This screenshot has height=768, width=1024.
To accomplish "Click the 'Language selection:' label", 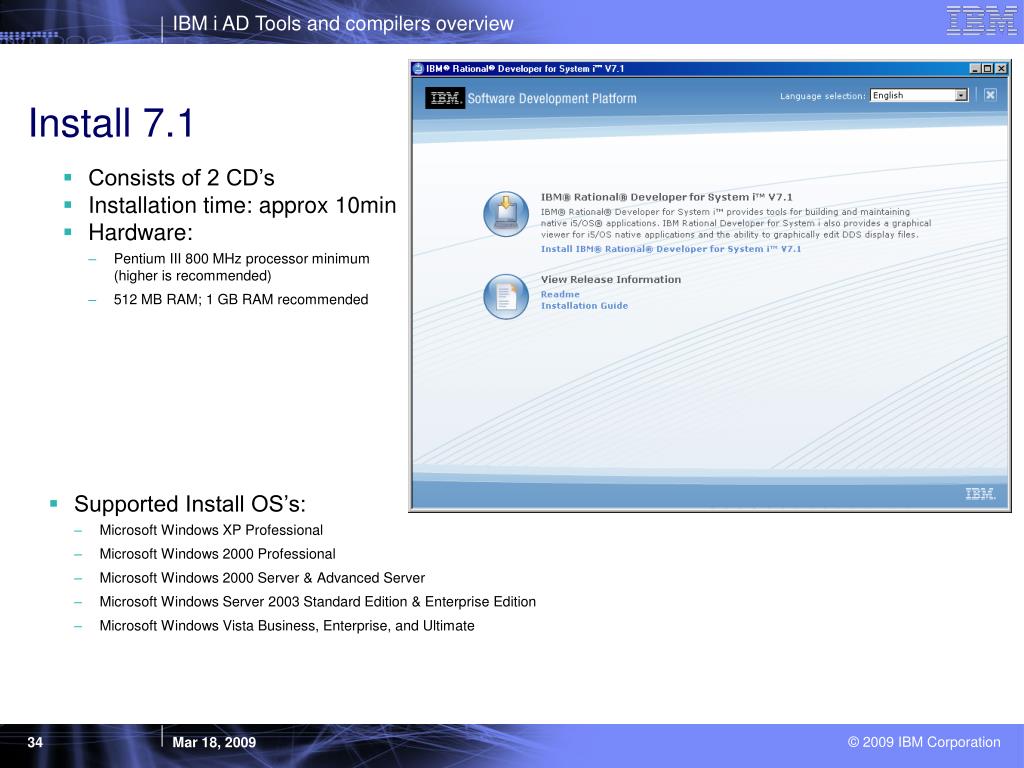I will pos(822,96).
